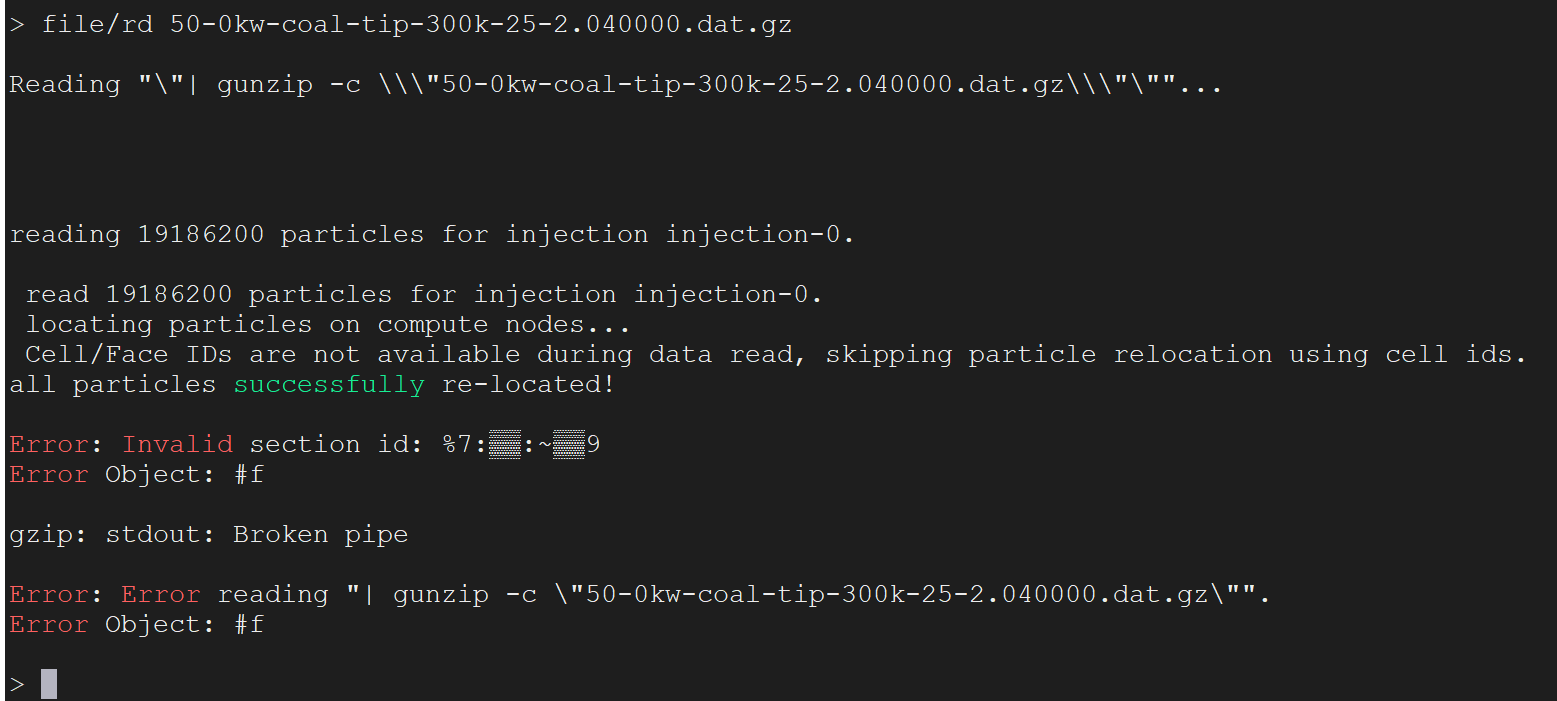The image size is (1557, 701).
Task: Click the 'Invalid section id' error line
Action: pyautogui.click(x=305, y=444)
